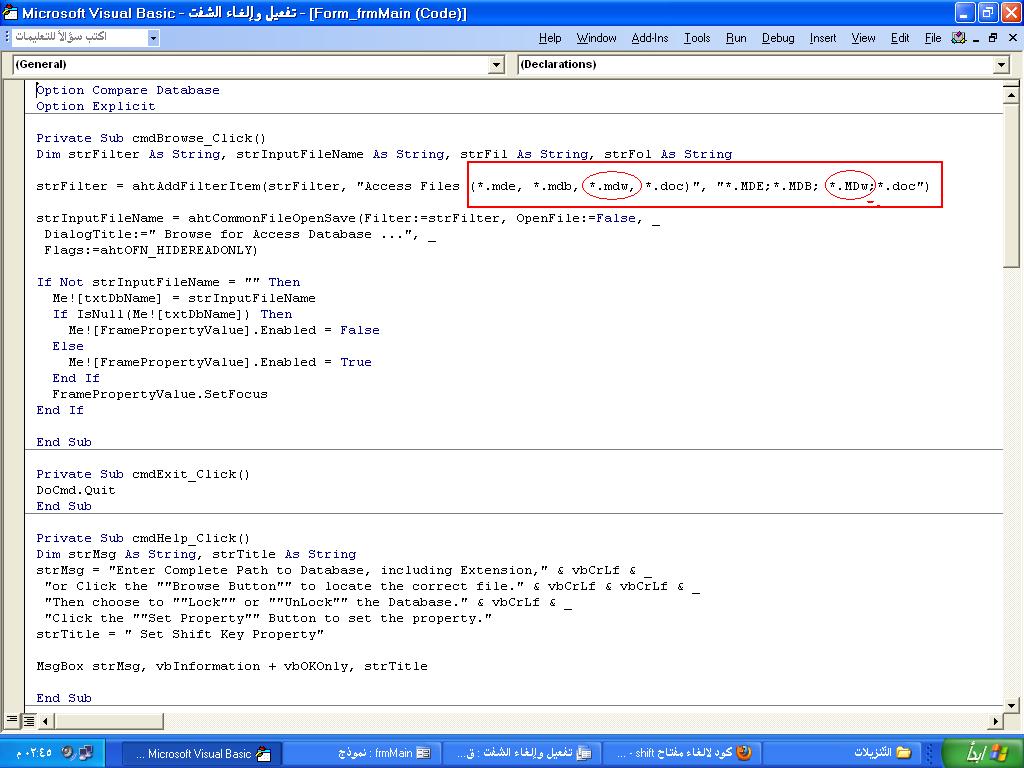Click the 'Me![txtDbName] = strInputFileName' line
Image resolution: width=1024 pixels, height=768 pixels.
(184, 298)
